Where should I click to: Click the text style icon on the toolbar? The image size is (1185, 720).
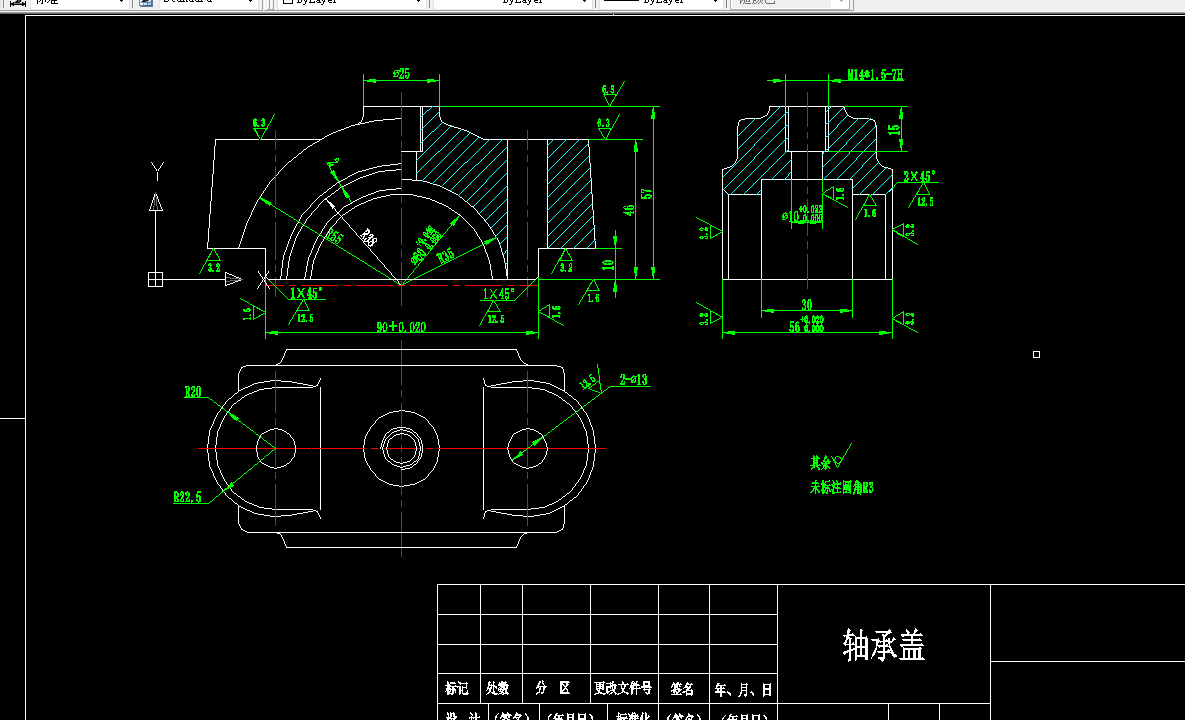[x=145, y=4]
